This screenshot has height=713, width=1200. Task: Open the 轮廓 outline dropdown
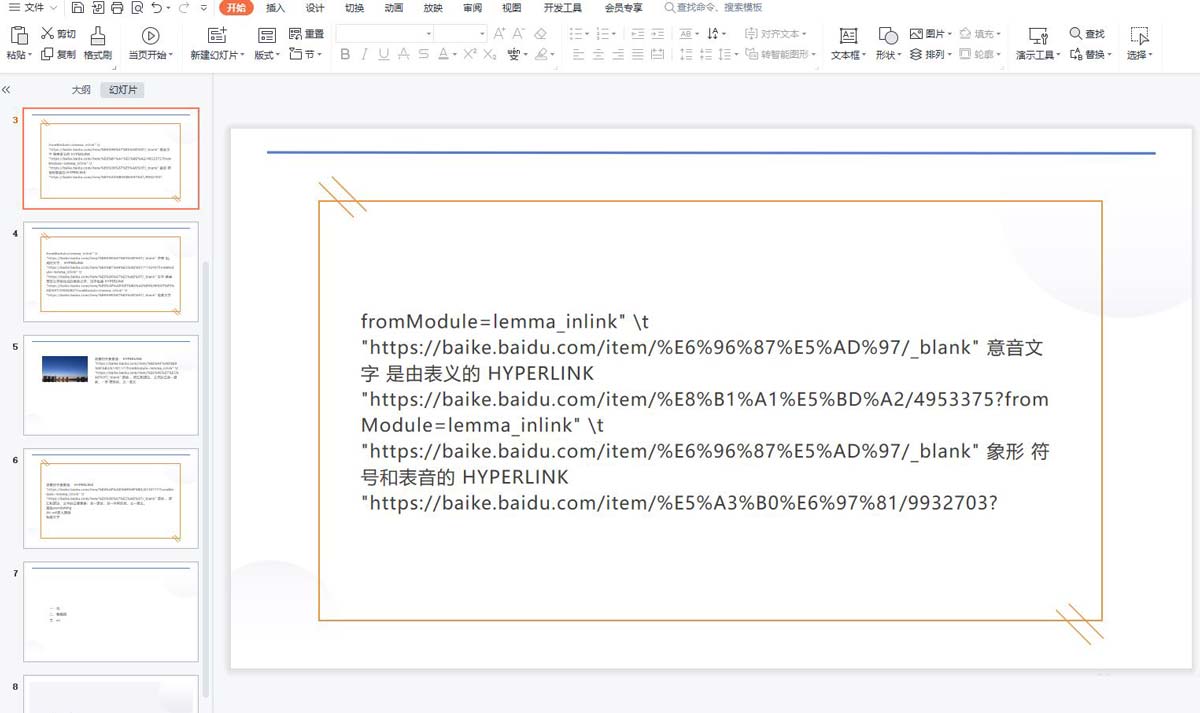[x=980, y=54]
